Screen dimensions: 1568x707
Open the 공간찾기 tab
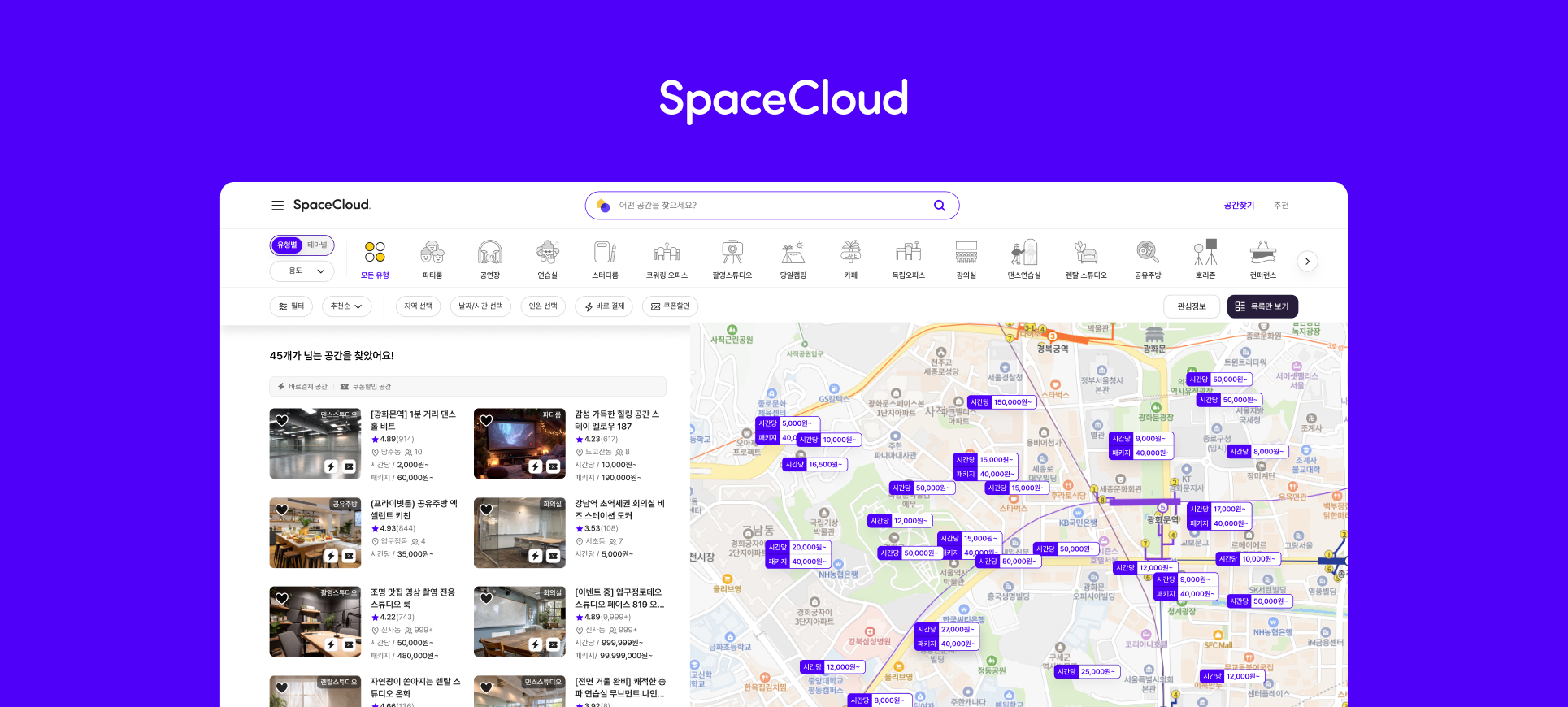pyautogui.click(x=1239, y=206)
